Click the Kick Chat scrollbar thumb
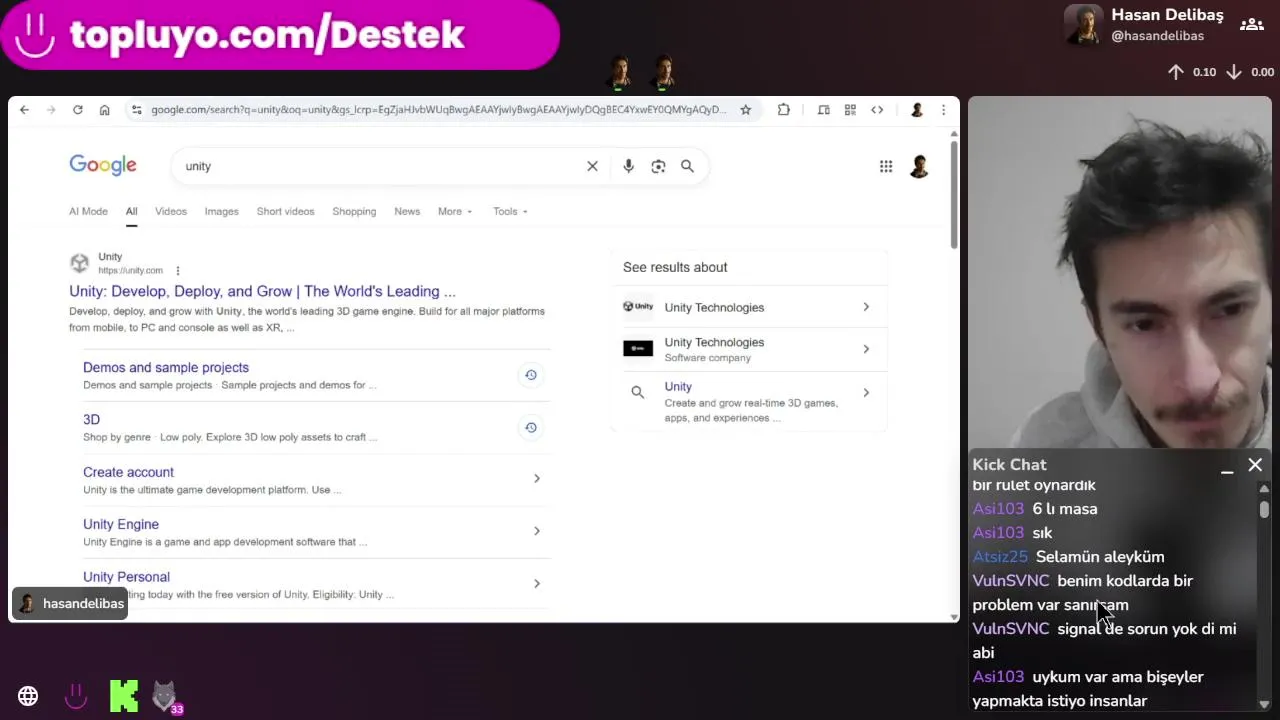Viewport: 1280px width, 720px height. click(1264, 508)
